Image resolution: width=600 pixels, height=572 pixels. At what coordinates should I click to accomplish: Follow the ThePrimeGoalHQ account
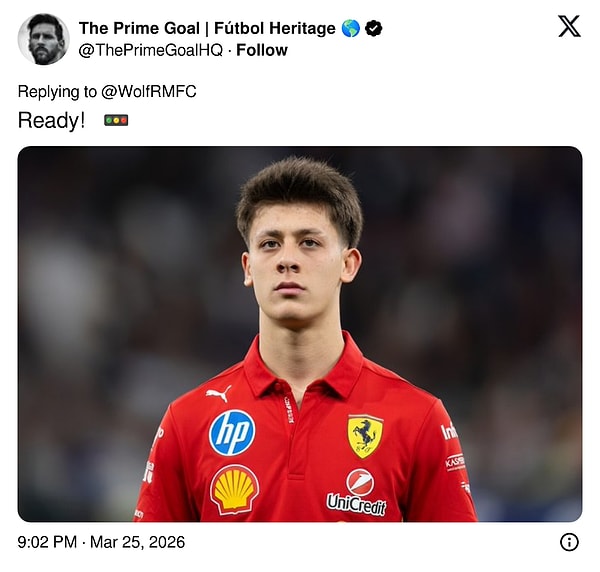pos(262,50)
